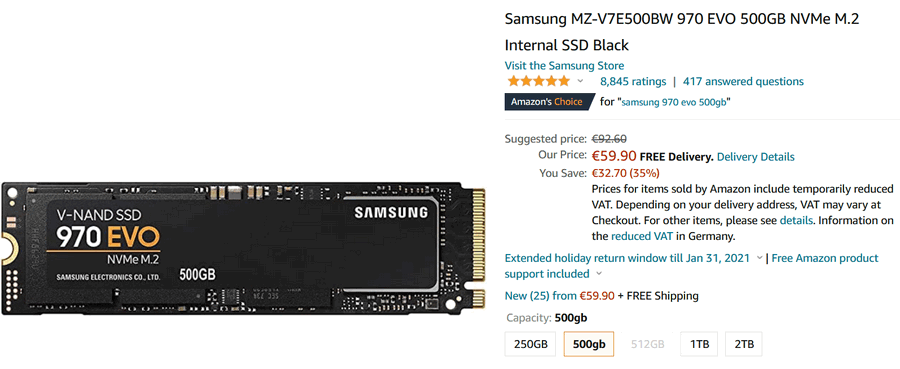This screenshot has width=900, height=369.
Task: Visit the Samsung Store link
Action: tap(564, 65)
